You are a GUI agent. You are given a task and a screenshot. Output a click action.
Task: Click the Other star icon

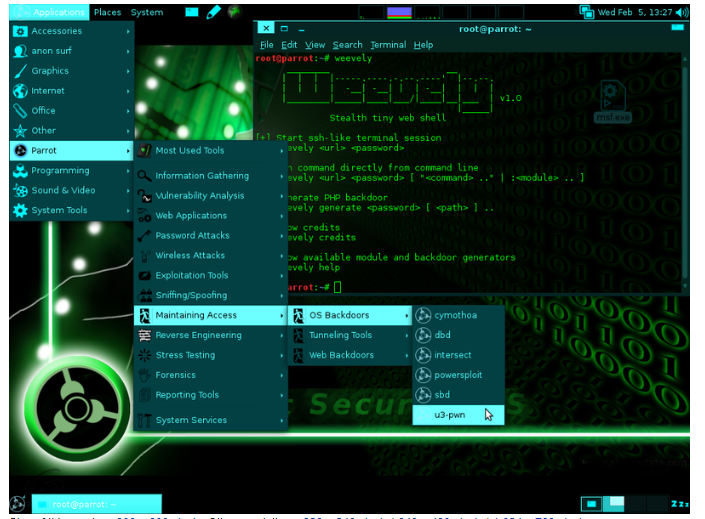click(20, 131)
